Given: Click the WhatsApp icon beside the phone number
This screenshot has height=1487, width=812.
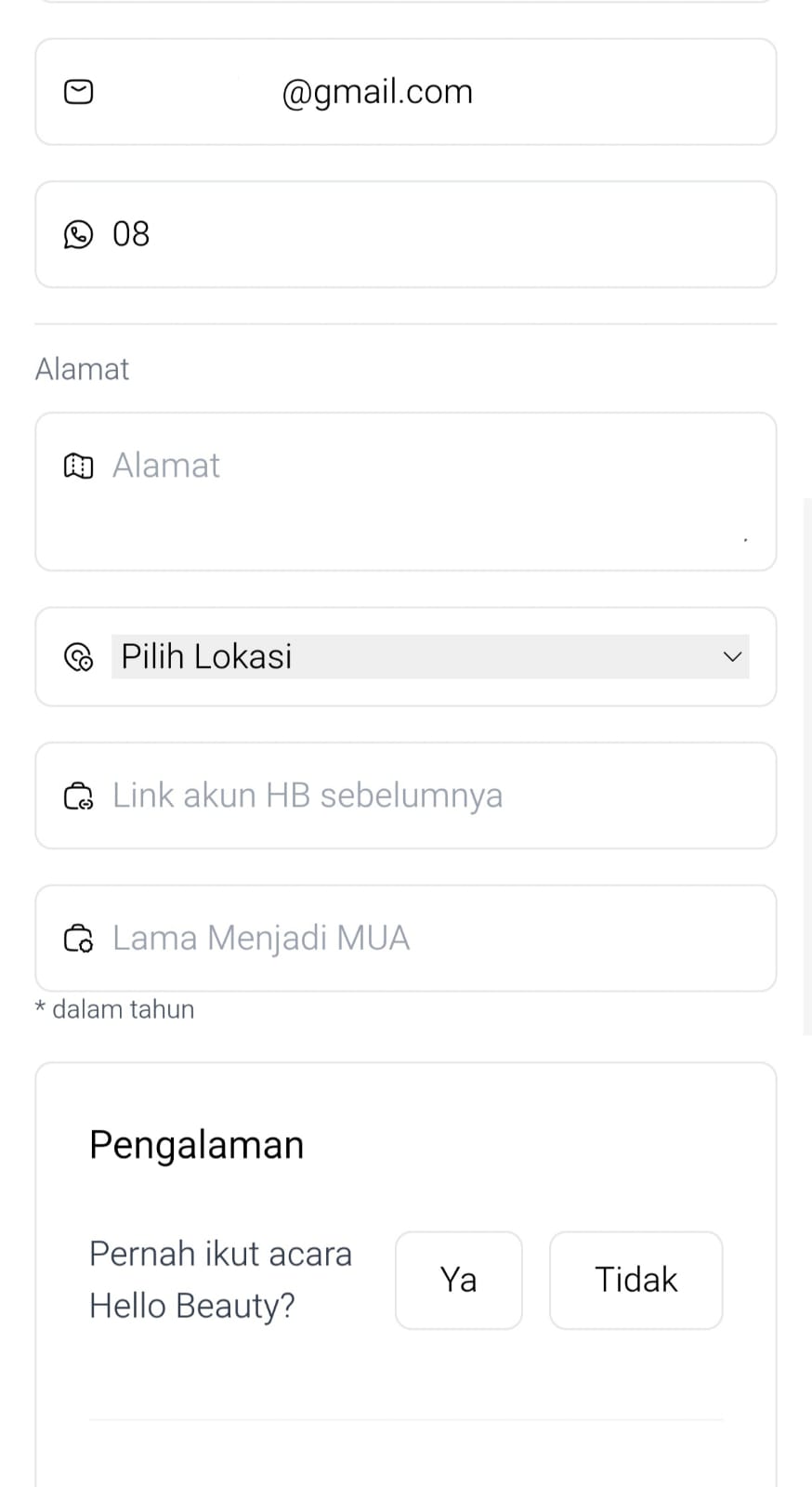Looking at the screenshot, I should coord(79,234).
